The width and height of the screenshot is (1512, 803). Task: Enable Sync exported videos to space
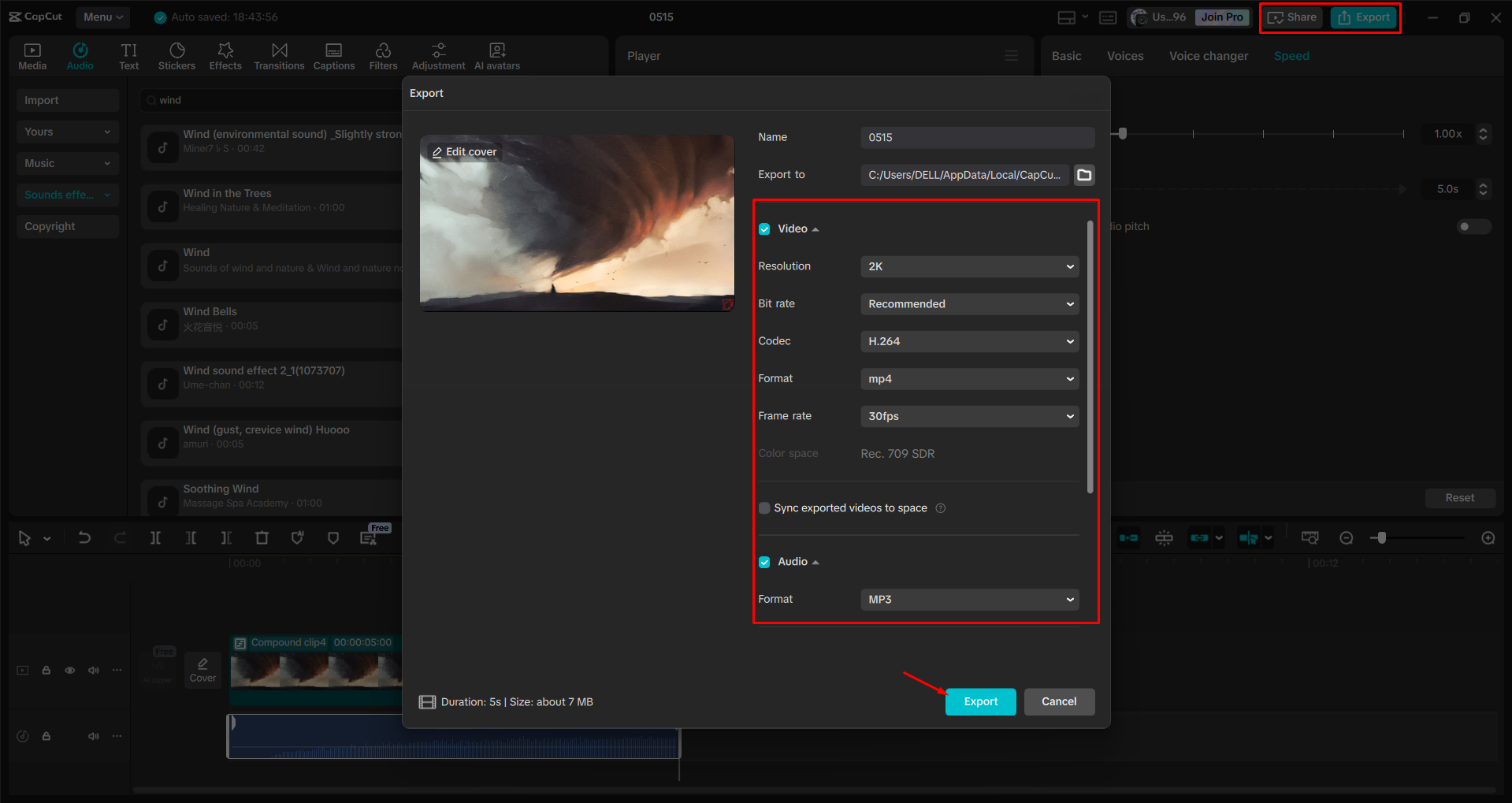[x=763, y=507]
